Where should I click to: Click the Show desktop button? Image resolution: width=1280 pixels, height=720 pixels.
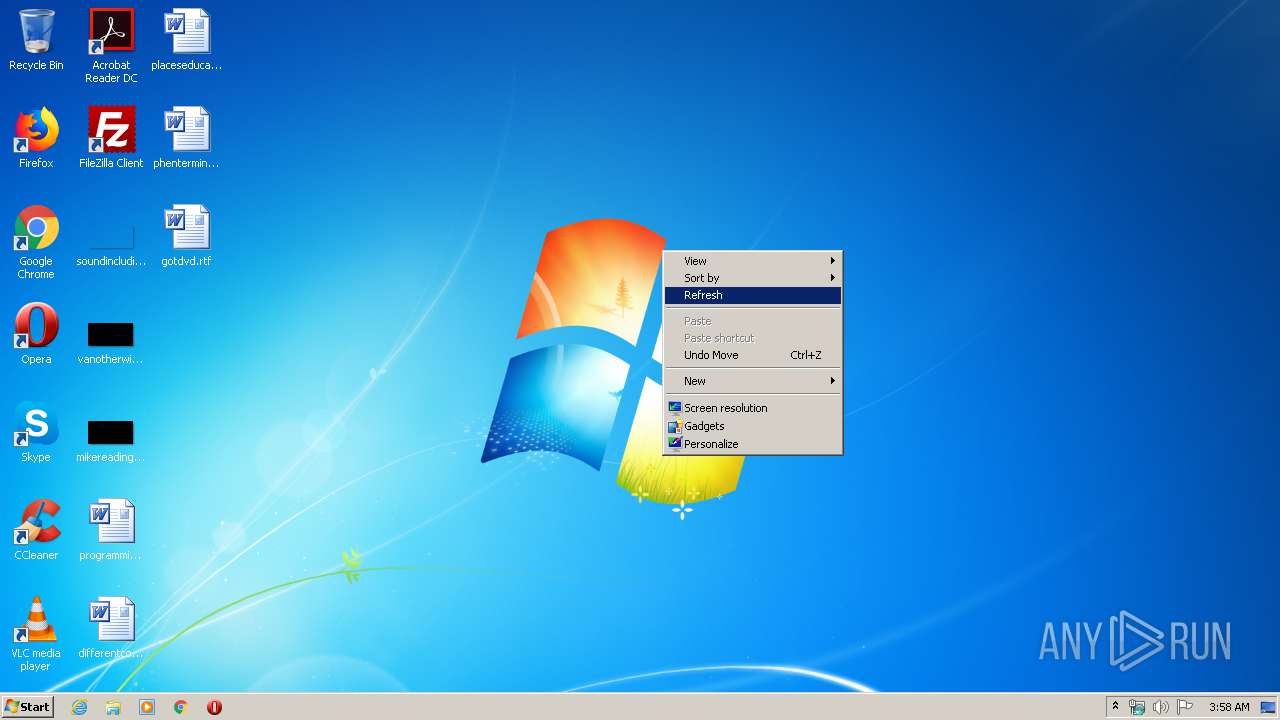click(x=1269, y=707)
